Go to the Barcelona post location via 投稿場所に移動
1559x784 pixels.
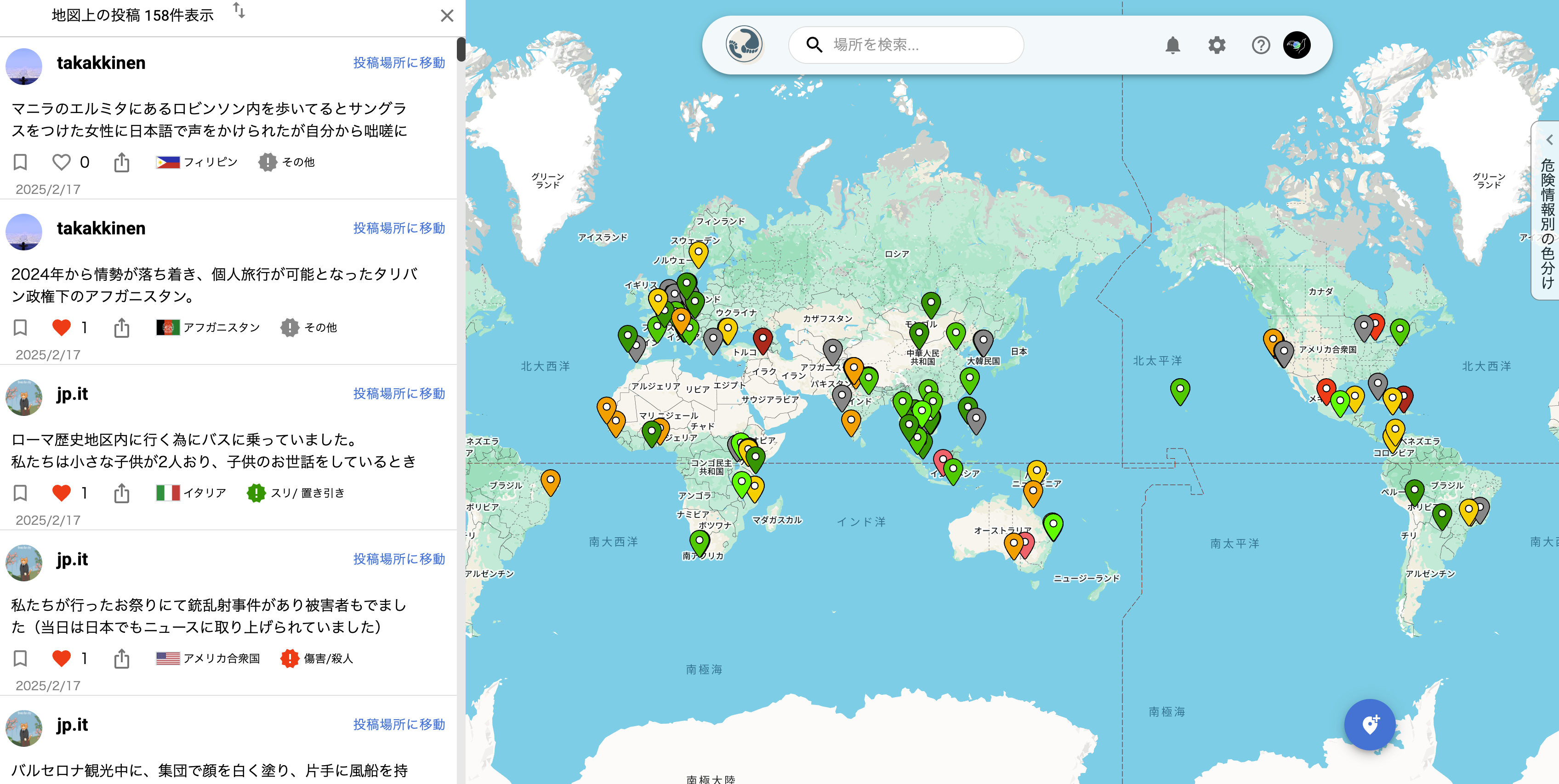pos(399,724)
